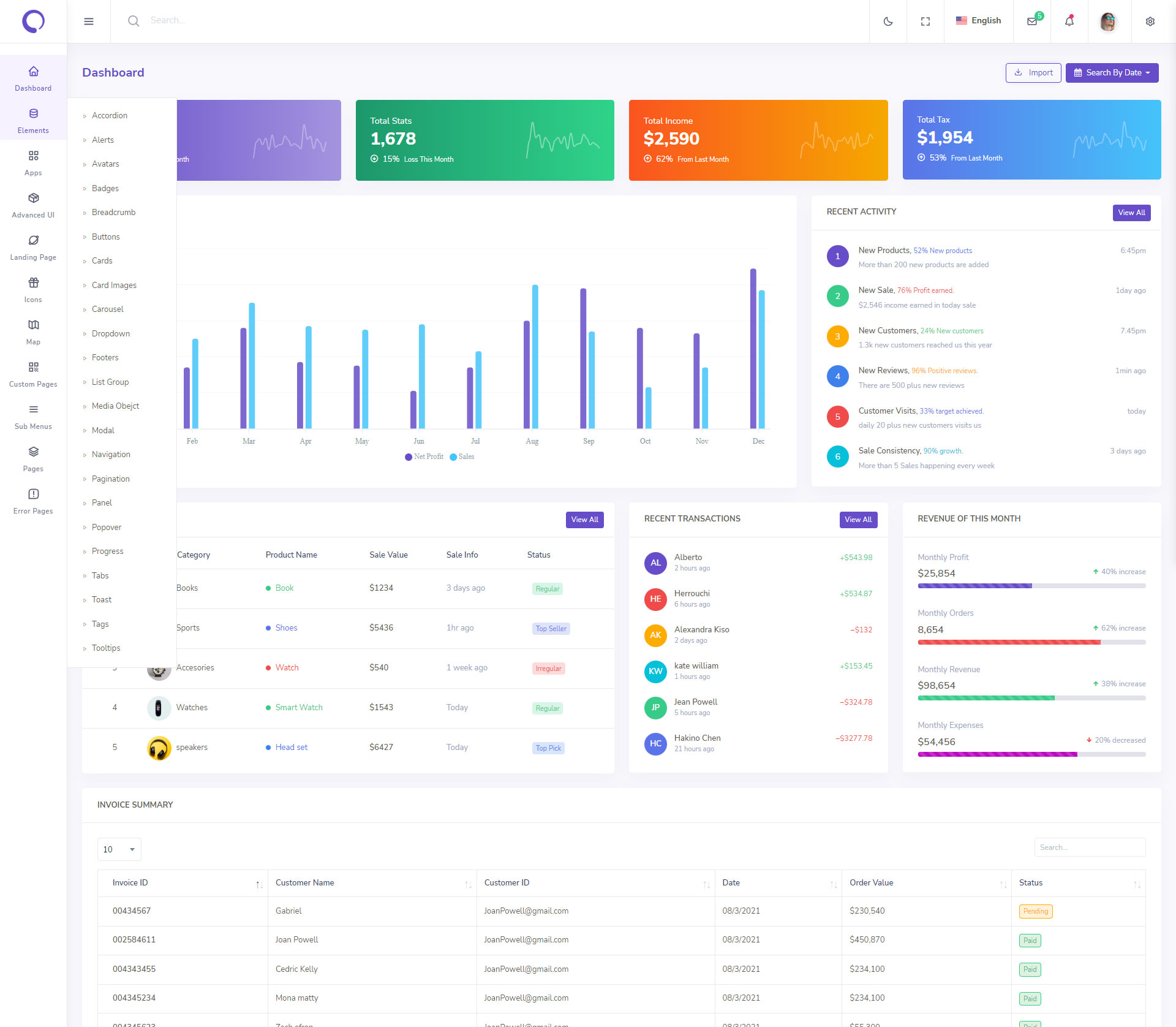
Task: Toggle dark mode moon icon
Action: (x=888, y=21)
